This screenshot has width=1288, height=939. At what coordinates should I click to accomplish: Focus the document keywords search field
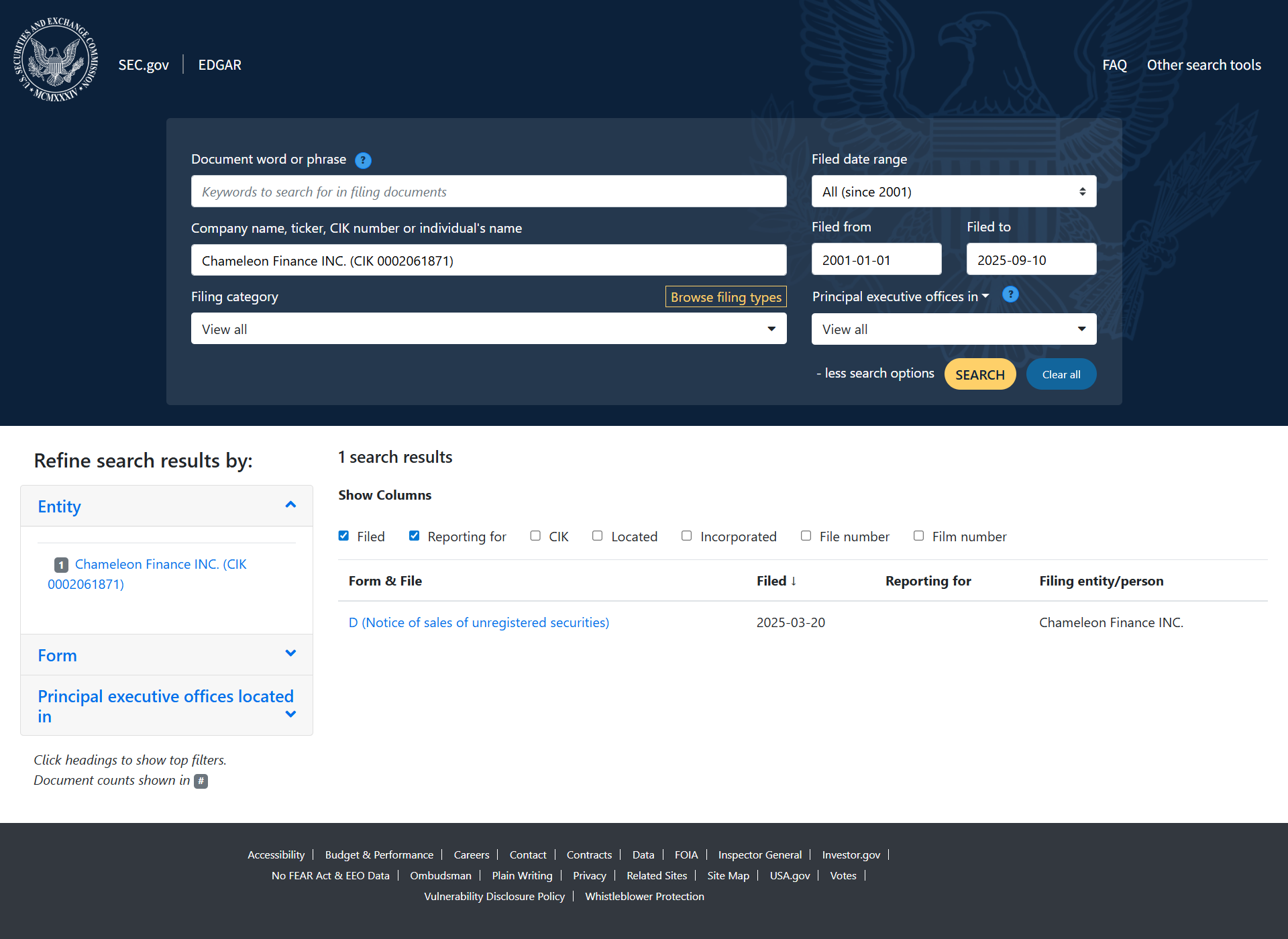pos(488,191)
